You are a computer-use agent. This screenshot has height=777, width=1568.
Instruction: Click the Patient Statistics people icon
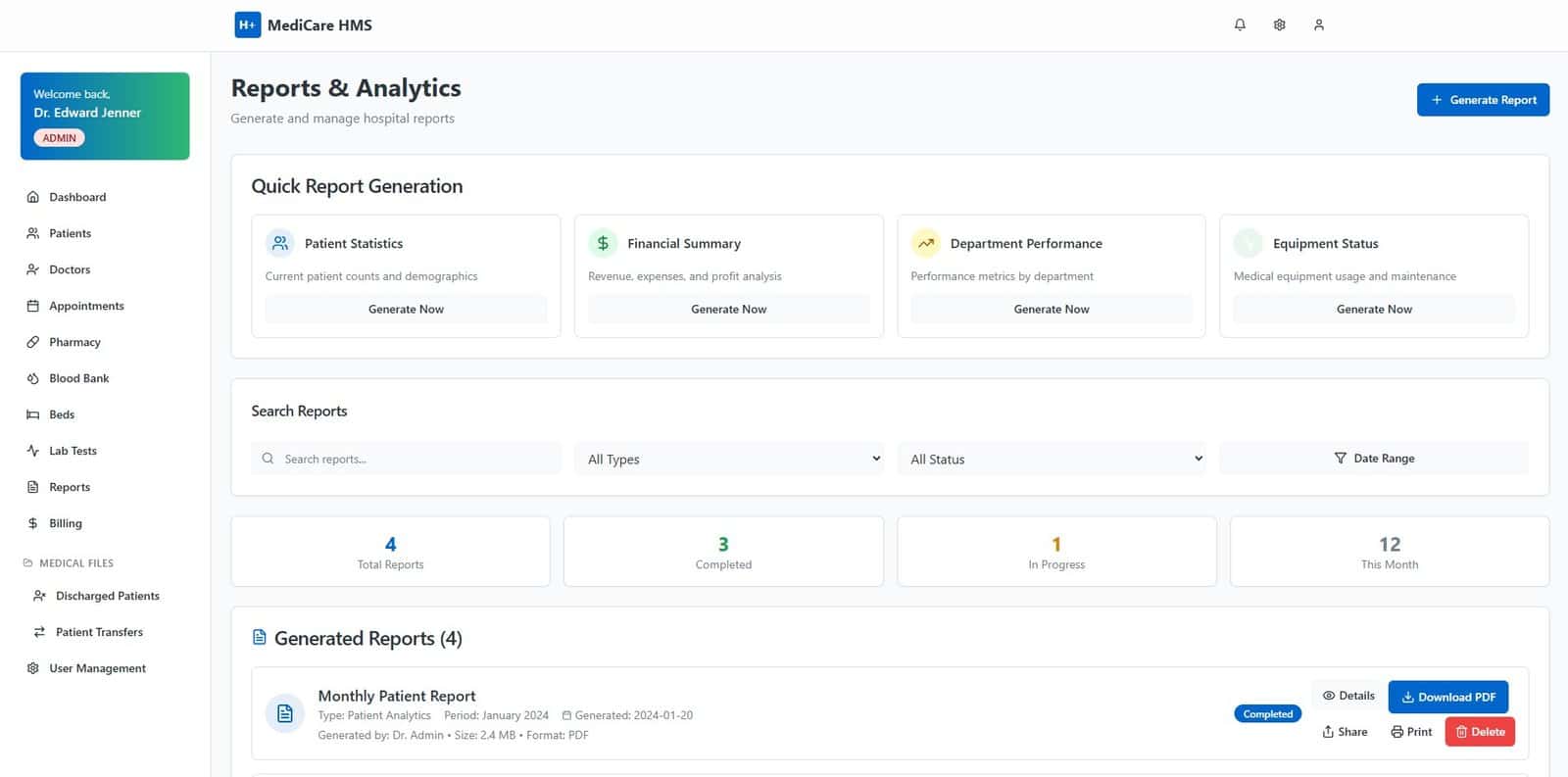click(280, 243)
